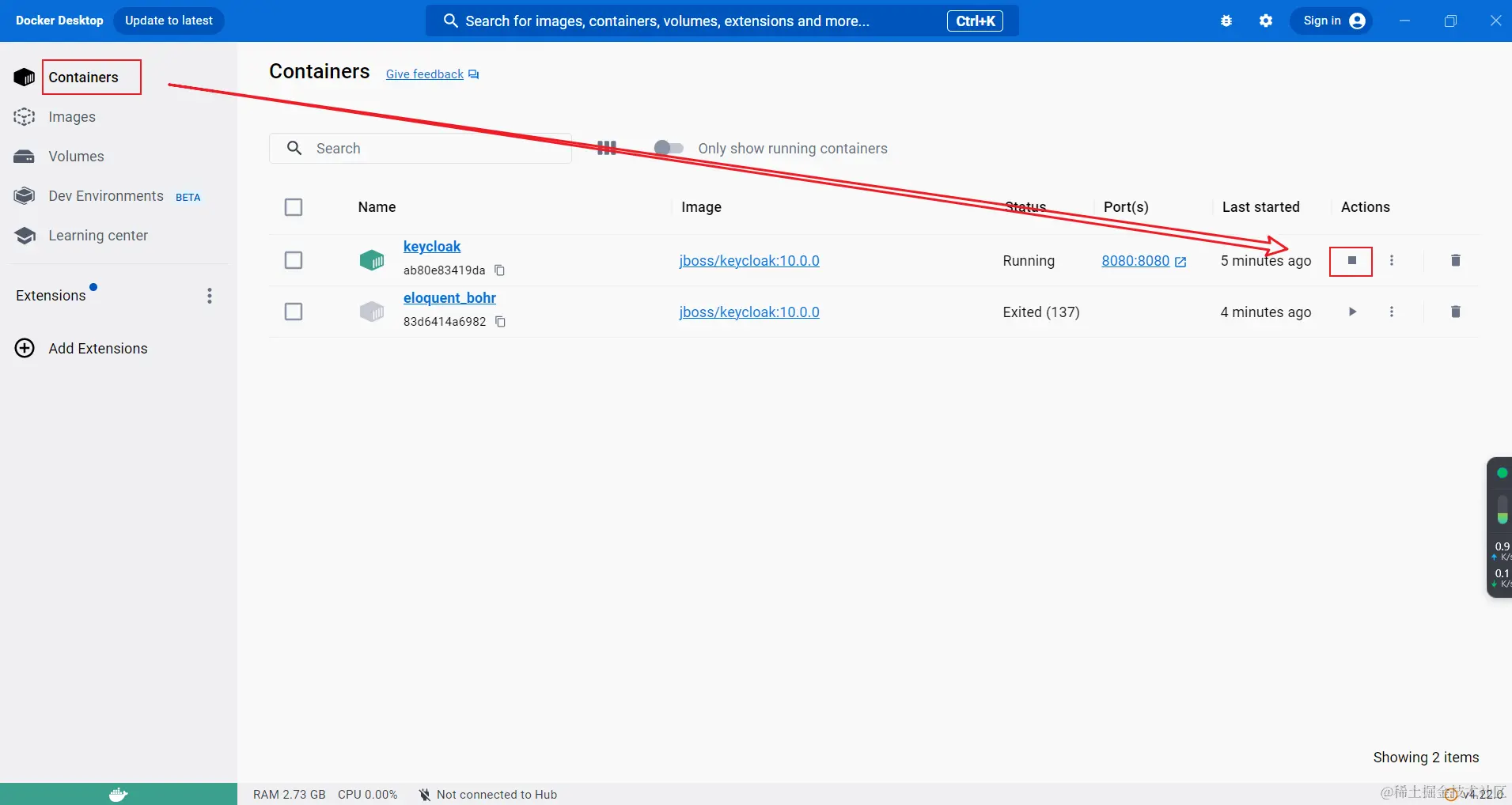Click the Docker Desktop title
1512x805 pixels.
tap(59, 21)
